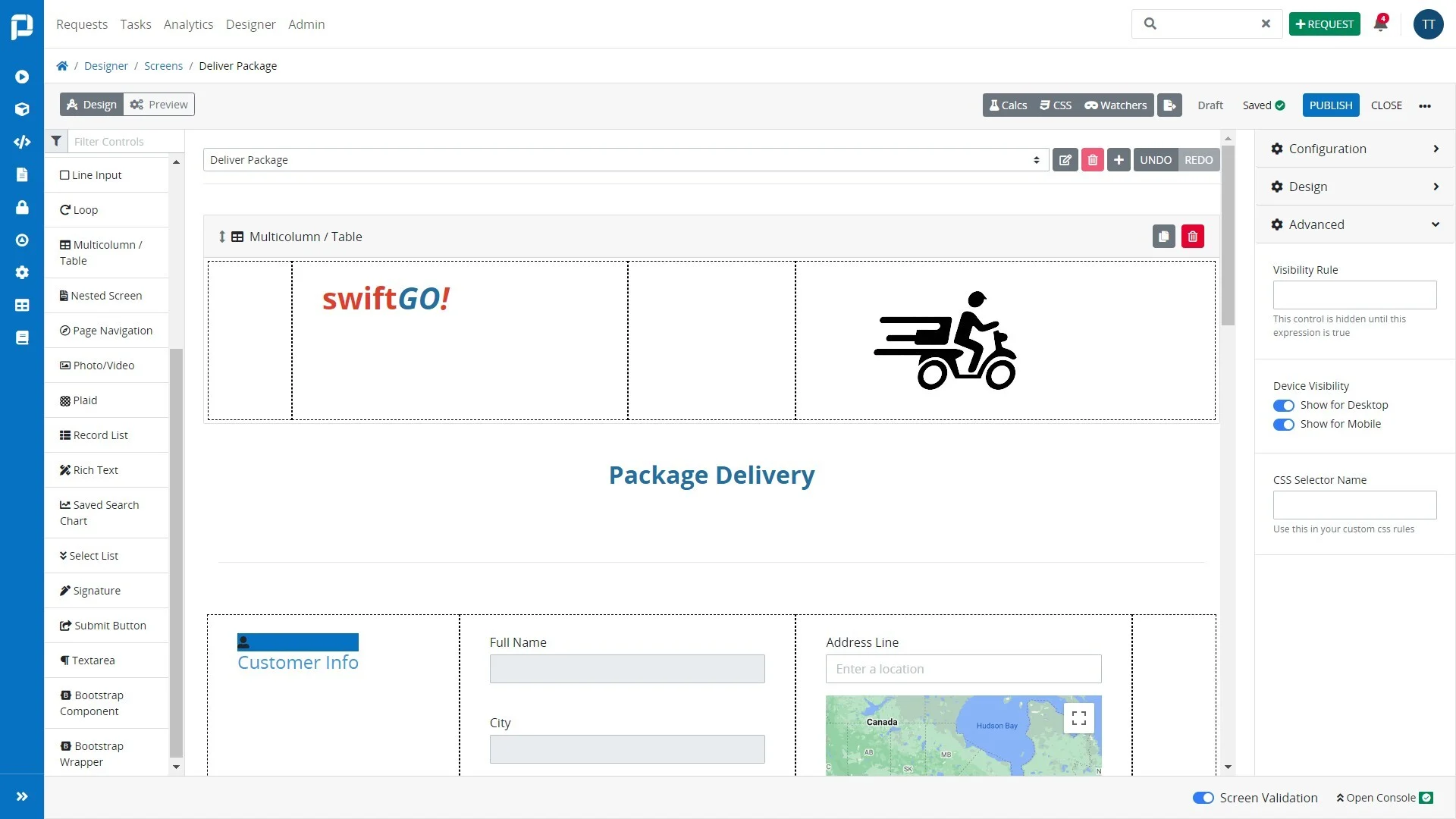This screenshot has width=1456, height=819.
Task: Expand the left sidebar with double arrows
Action: coord(22,796)
